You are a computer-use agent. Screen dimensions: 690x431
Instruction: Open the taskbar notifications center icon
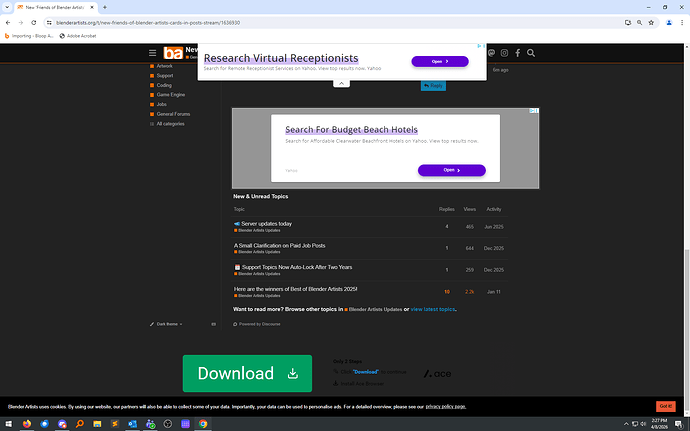coord(679,424)
